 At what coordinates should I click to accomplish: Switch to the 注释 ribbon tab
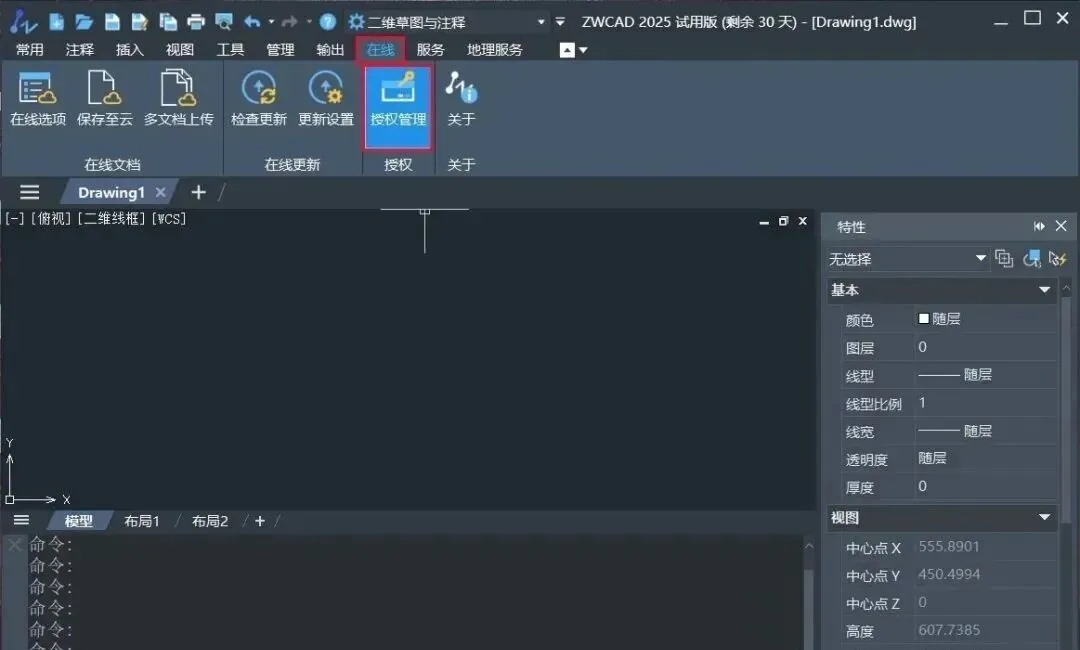80,50
